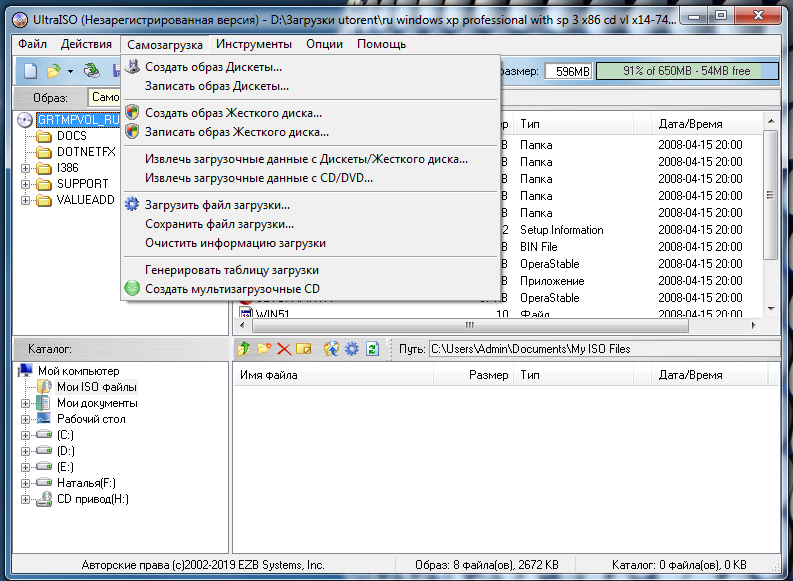Select Мои ISO файлы in catalog tree

coord(96,387)
